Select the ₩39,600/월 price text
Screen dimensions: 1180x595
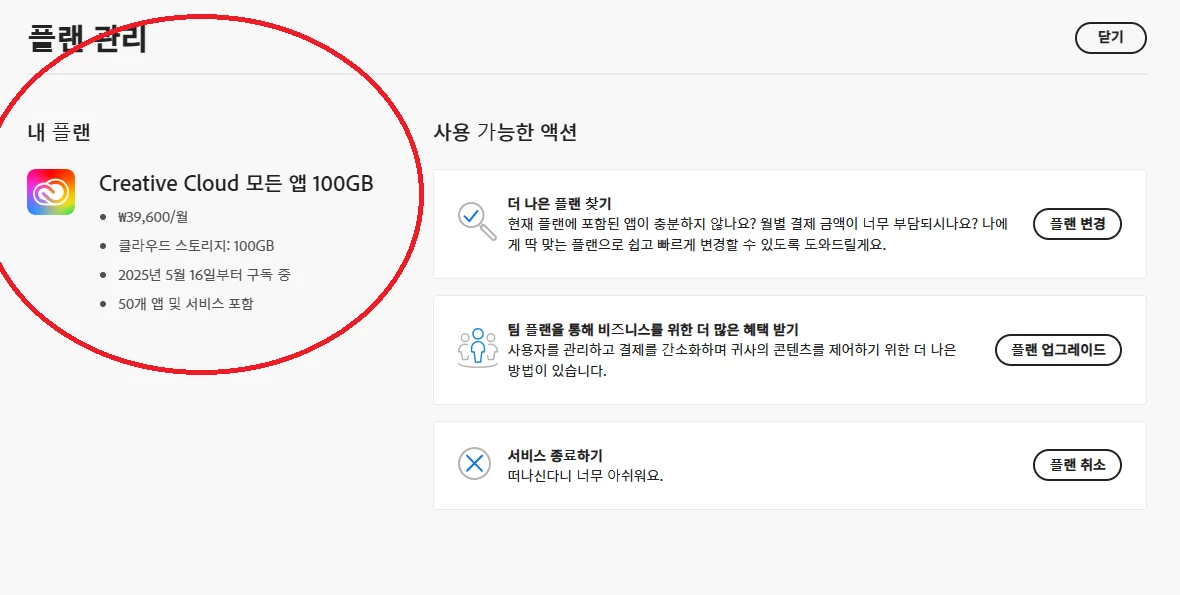click(x=153, y=217)
